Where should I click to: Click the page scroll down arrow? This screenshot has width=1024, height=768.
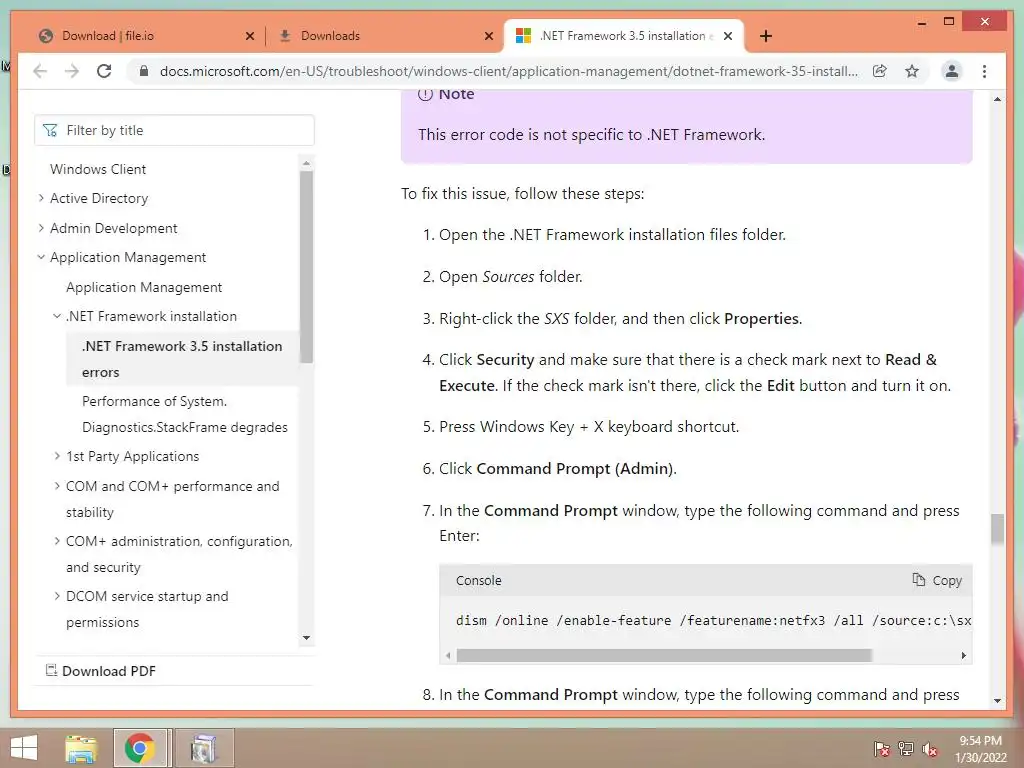(997, 701)
